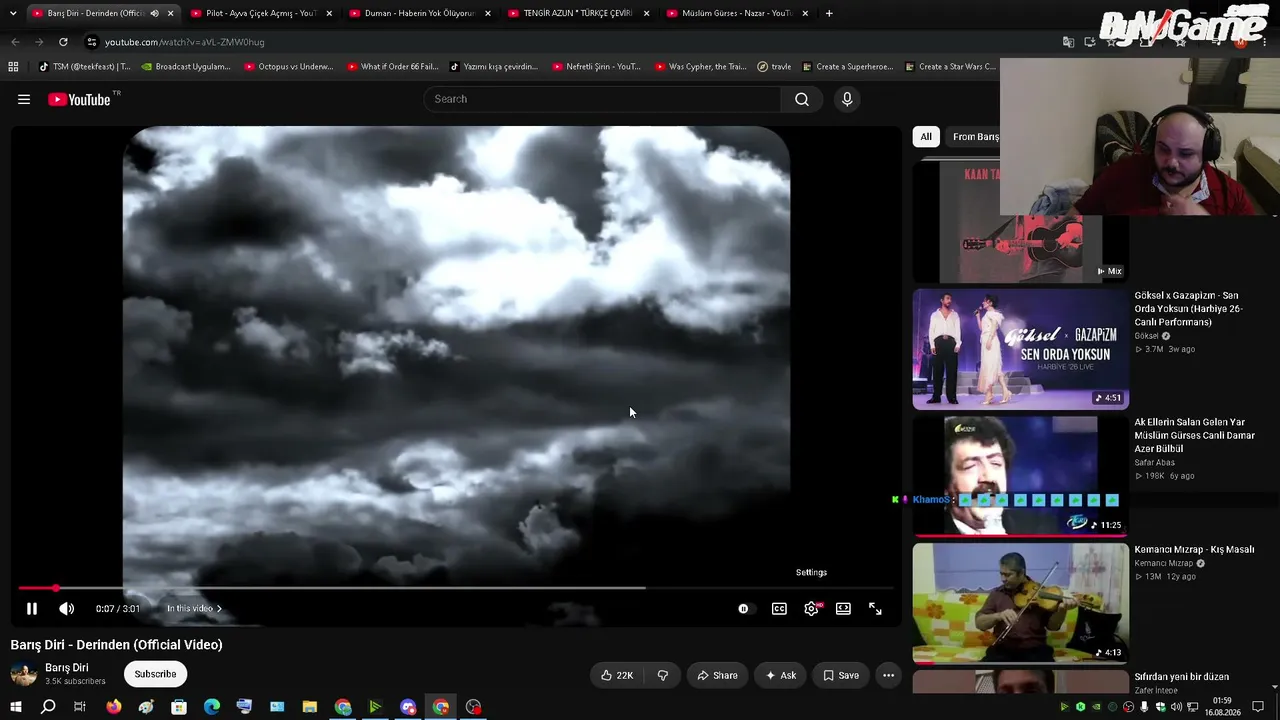Open the Task View taskbar button
Screen dimensions: 1280x720
(x=80, y=707)
